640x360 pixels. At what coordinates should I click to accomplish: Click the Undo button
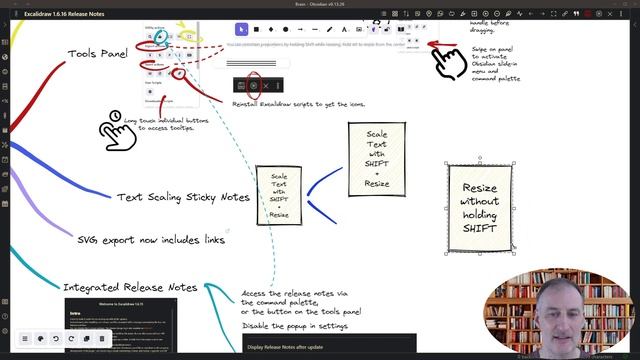(56, 338)
